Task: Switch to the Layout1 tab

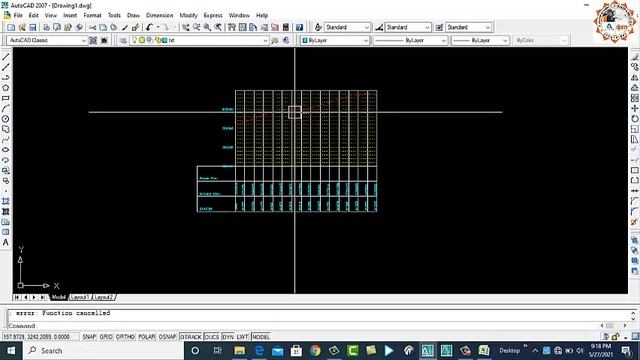Action: 80,297
